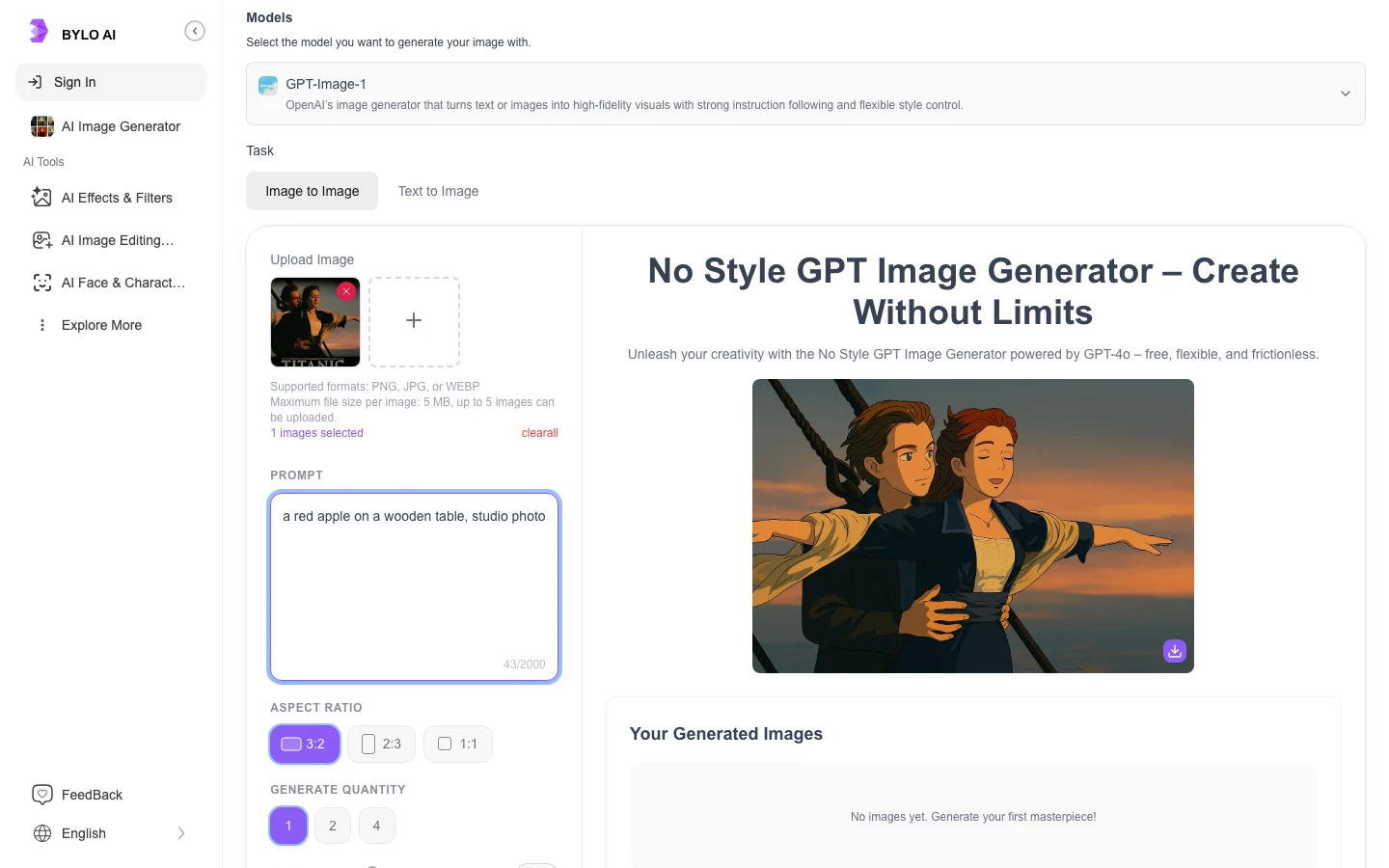Image resolution: width=1389 pixels, height=868 pixels.
Task: Open the AI Image Generator
Action: pos(111,126)
